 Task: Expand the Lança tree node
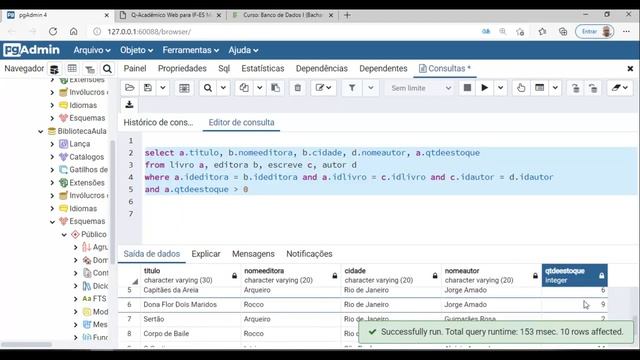pos(52,144)
